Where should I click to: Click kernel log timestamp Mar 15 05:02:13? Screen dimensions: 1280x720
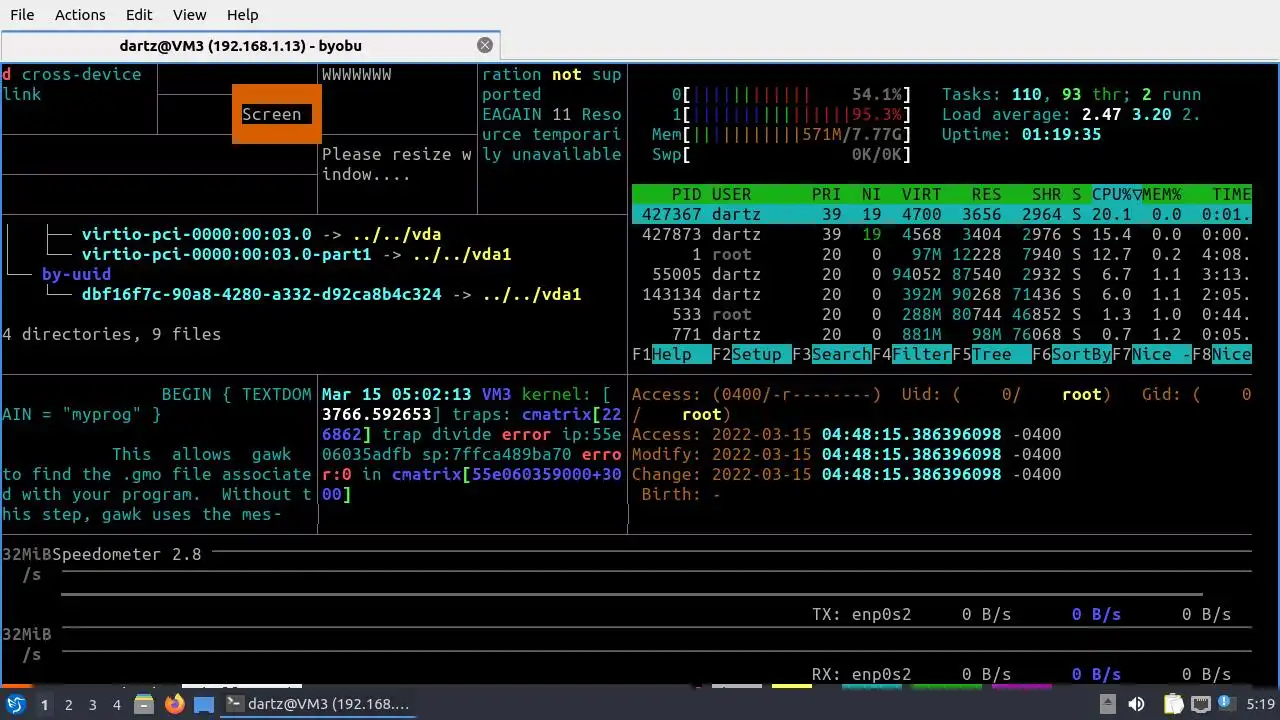(x=397, y=394)
